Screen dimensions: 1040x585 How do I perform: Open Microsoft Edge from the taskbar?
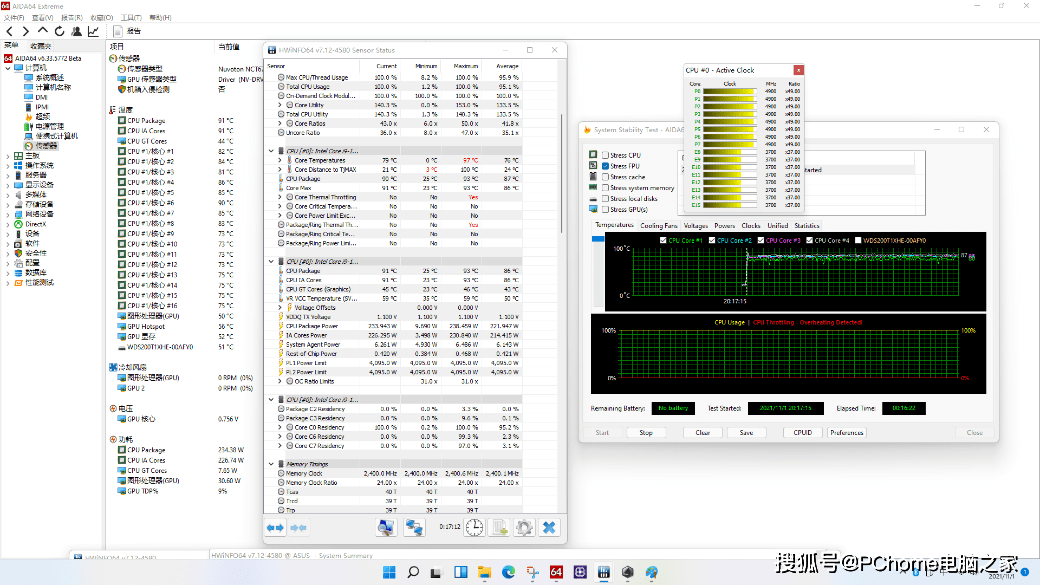pos(509,572)
